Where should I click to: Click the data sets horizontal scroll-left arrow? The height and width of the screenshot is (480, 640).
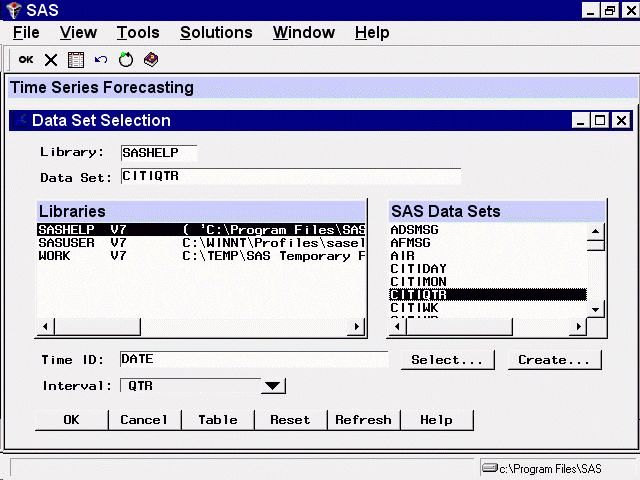point(398,326)
